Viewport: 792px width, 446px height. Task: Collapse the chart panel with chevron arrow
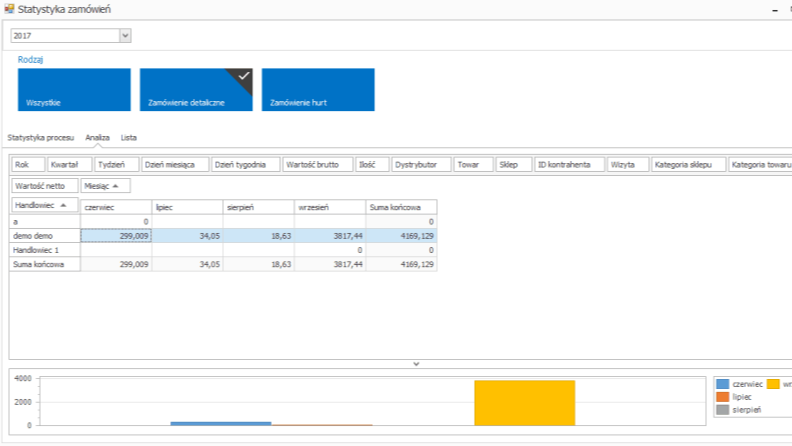(416, 364)
